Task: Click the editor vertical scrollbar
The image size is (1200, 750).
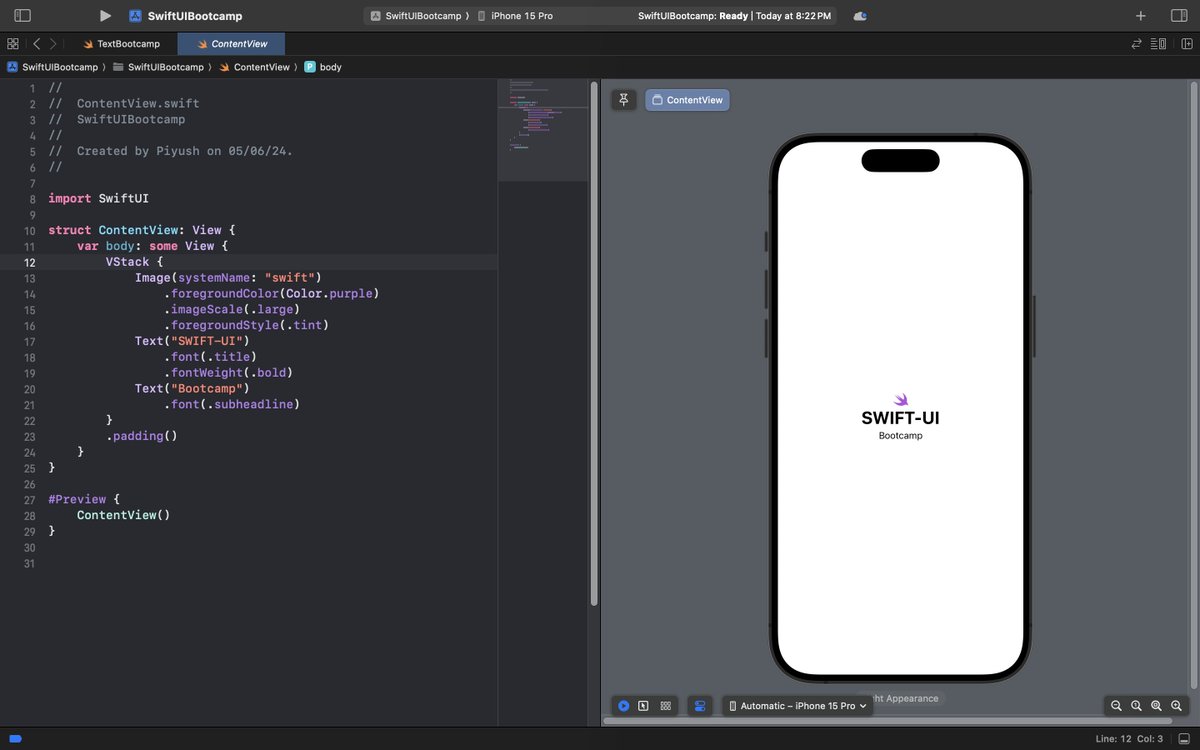Action: click(x=594, y=344)
